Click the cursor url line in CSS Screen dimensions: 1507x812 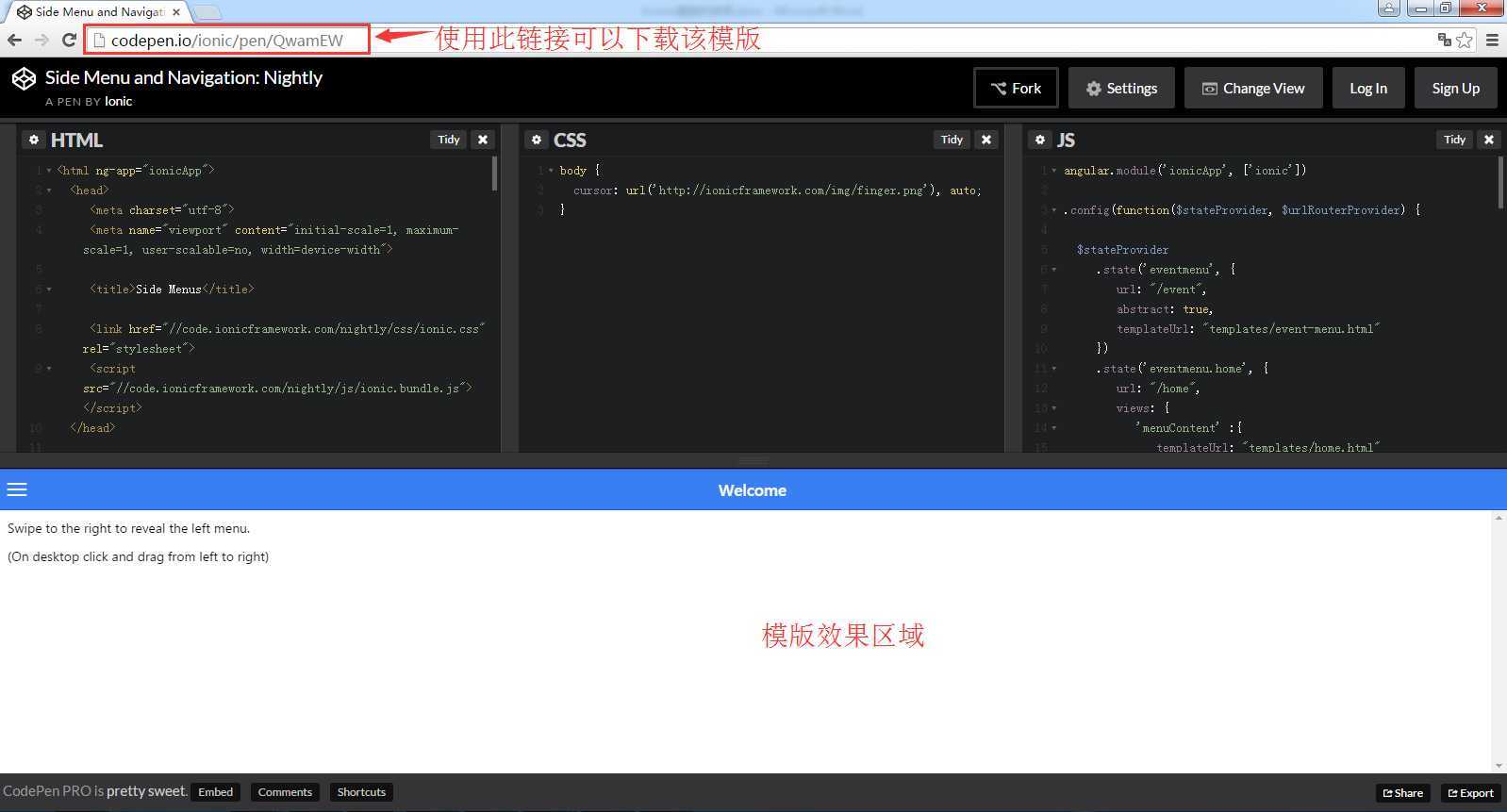click(x=777, y=191)
